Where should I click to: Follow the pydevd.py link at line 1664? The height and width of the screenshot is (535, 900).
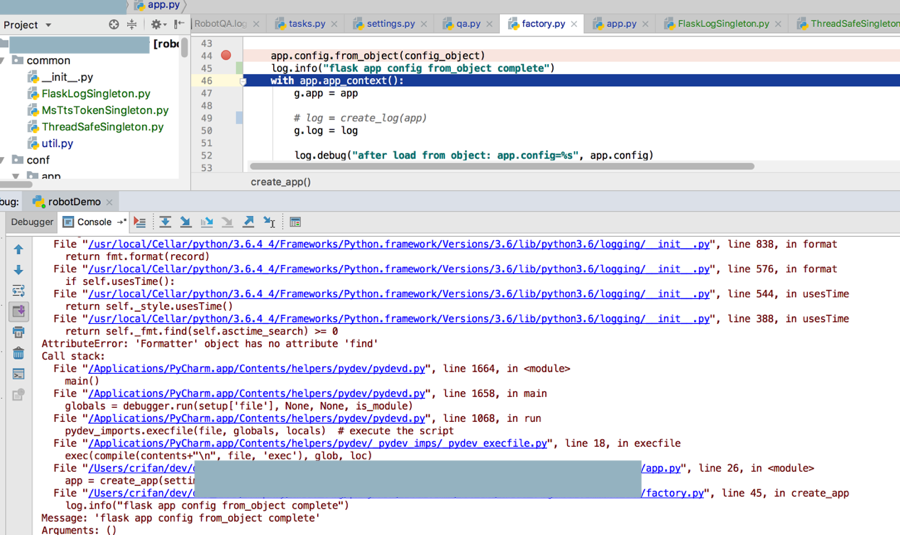point(256,369)
